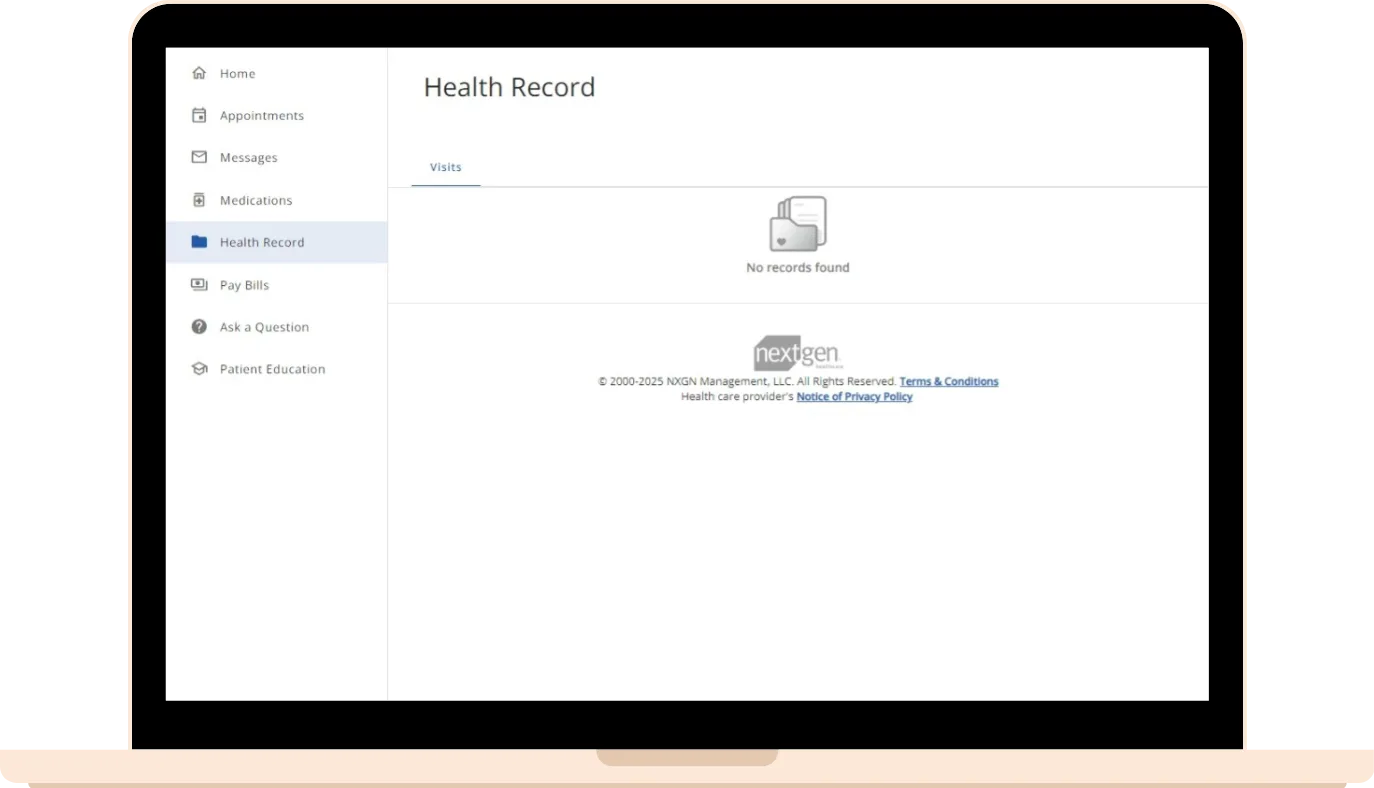The width and height of the screenshot is (1374, 788).
Task: Open the Notice of Privacy Policy link
Action: [x=854, y=397]
